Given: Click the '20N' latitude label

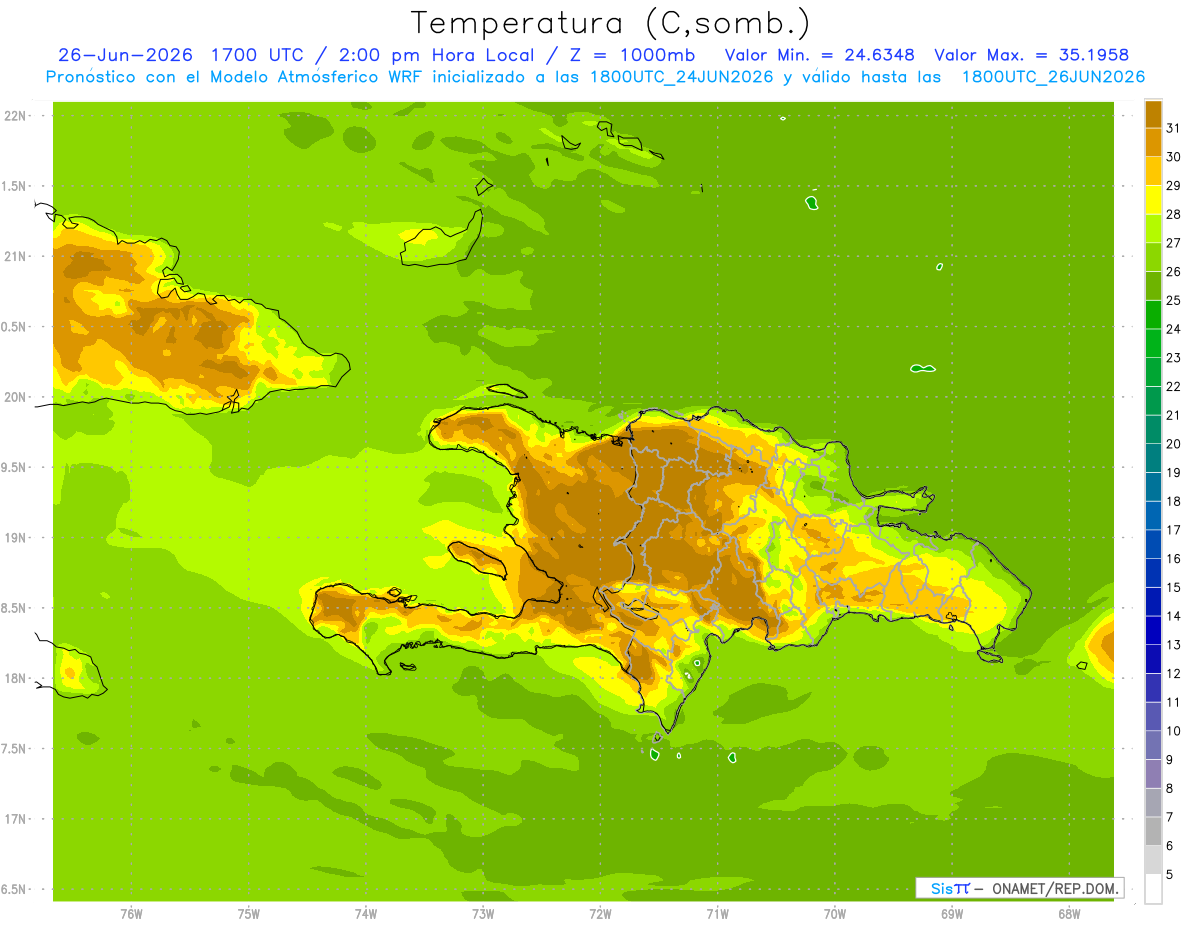Looking at the screenshot, I should coord(15,397).
